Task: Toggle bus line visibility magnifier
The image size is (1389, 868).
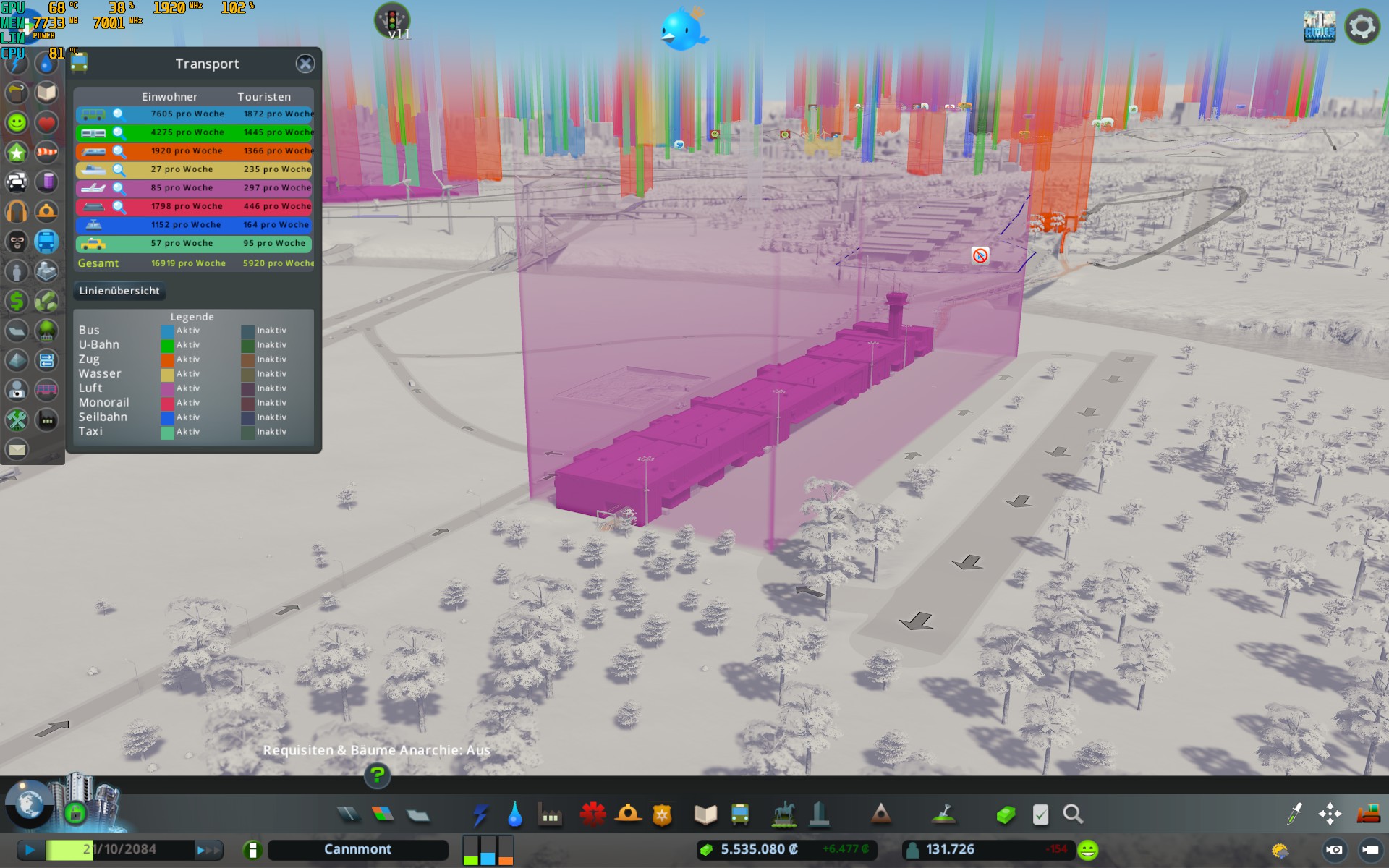Action: [119, 114]
